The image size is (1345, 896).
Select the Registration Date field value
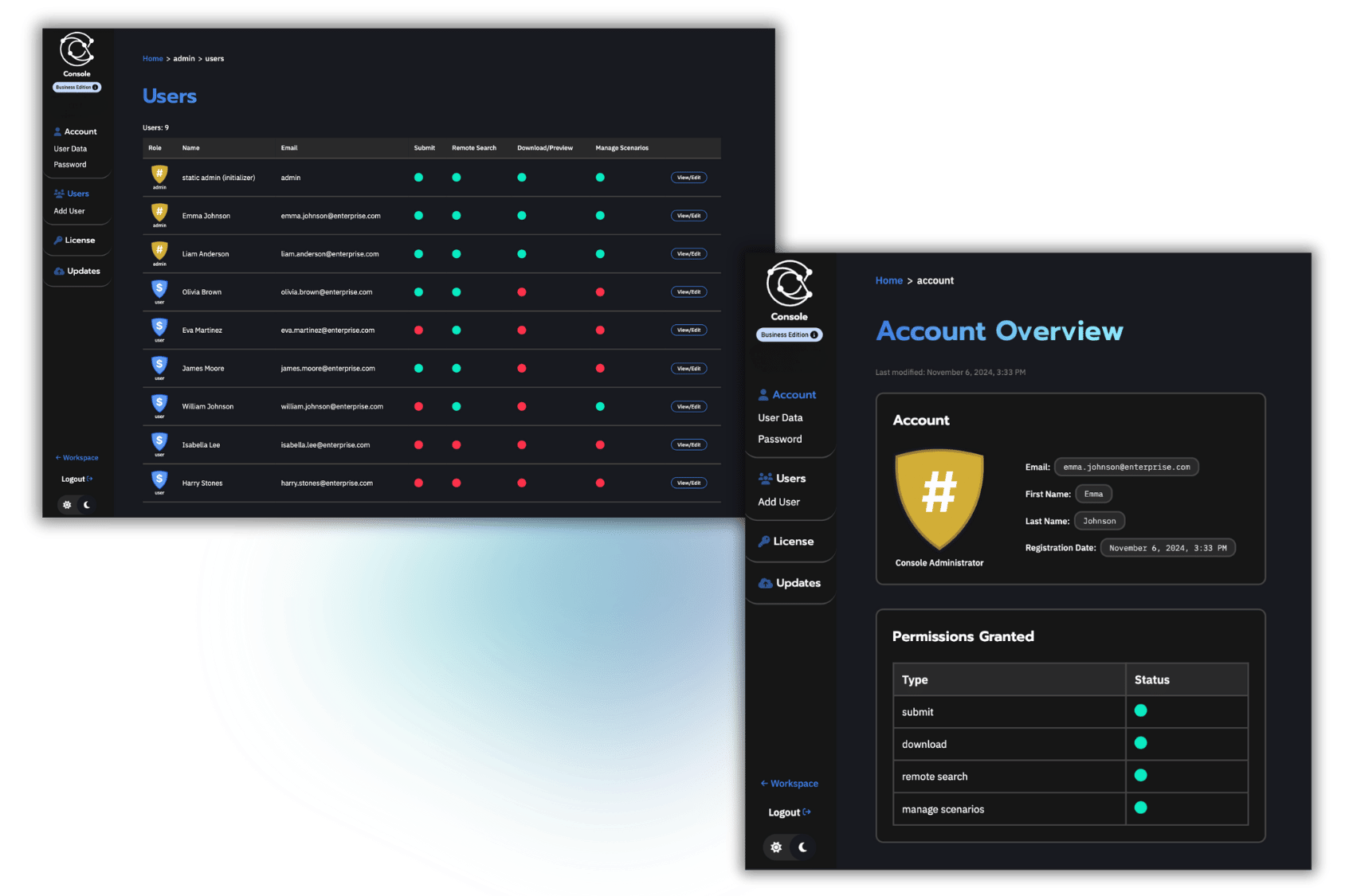[x=1167, y=547]
